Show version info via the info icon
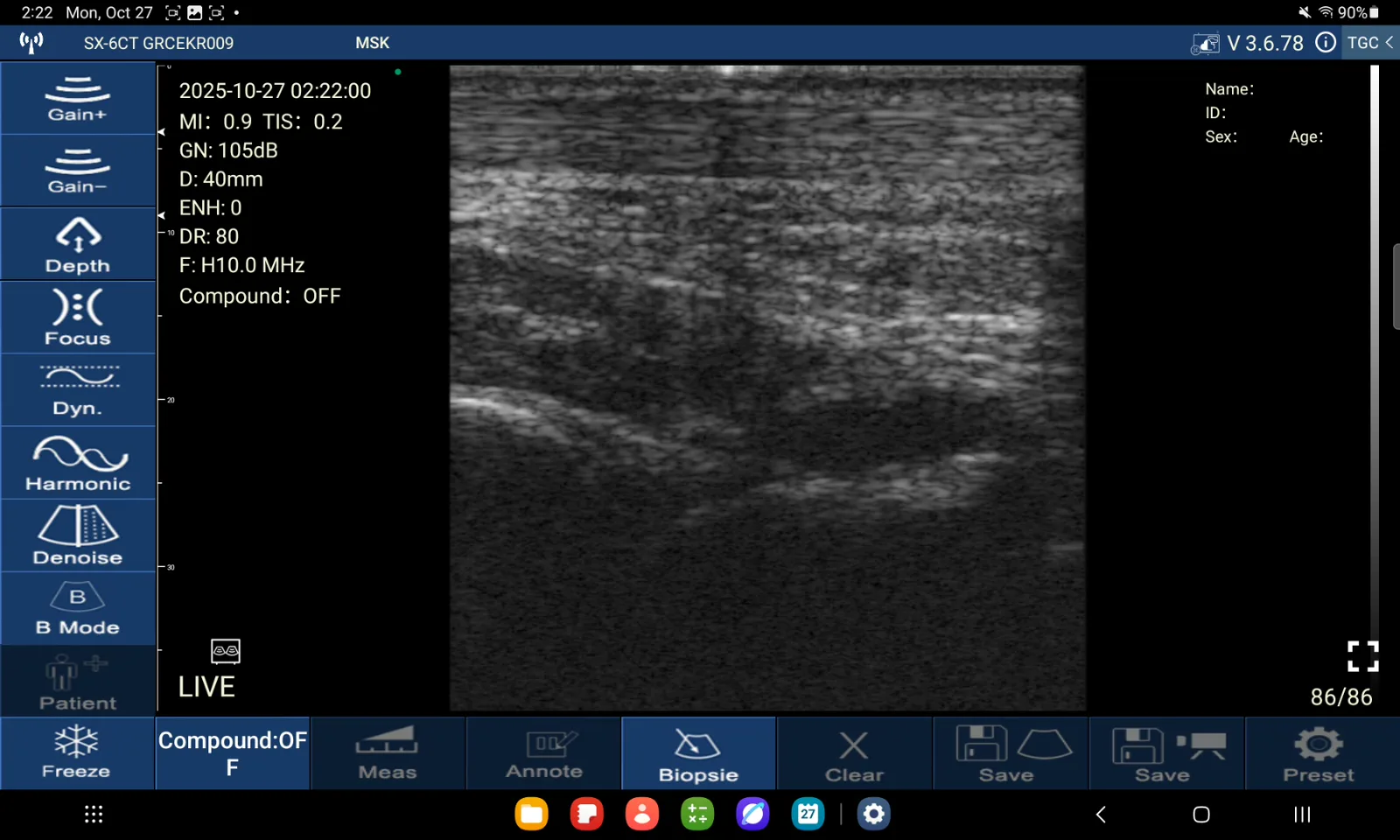The height and width of the screenshot is (840, 1400). click(1326, 43)
